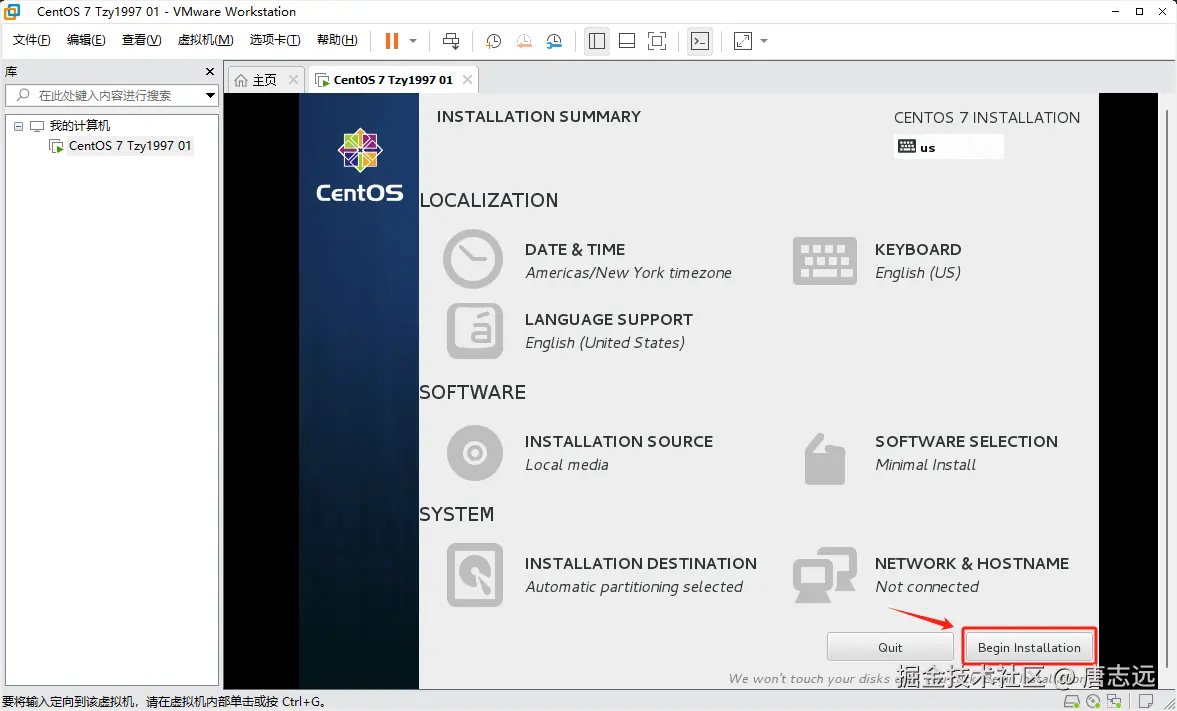Click the SOFTWARE SELECTION label

(966, 441)
